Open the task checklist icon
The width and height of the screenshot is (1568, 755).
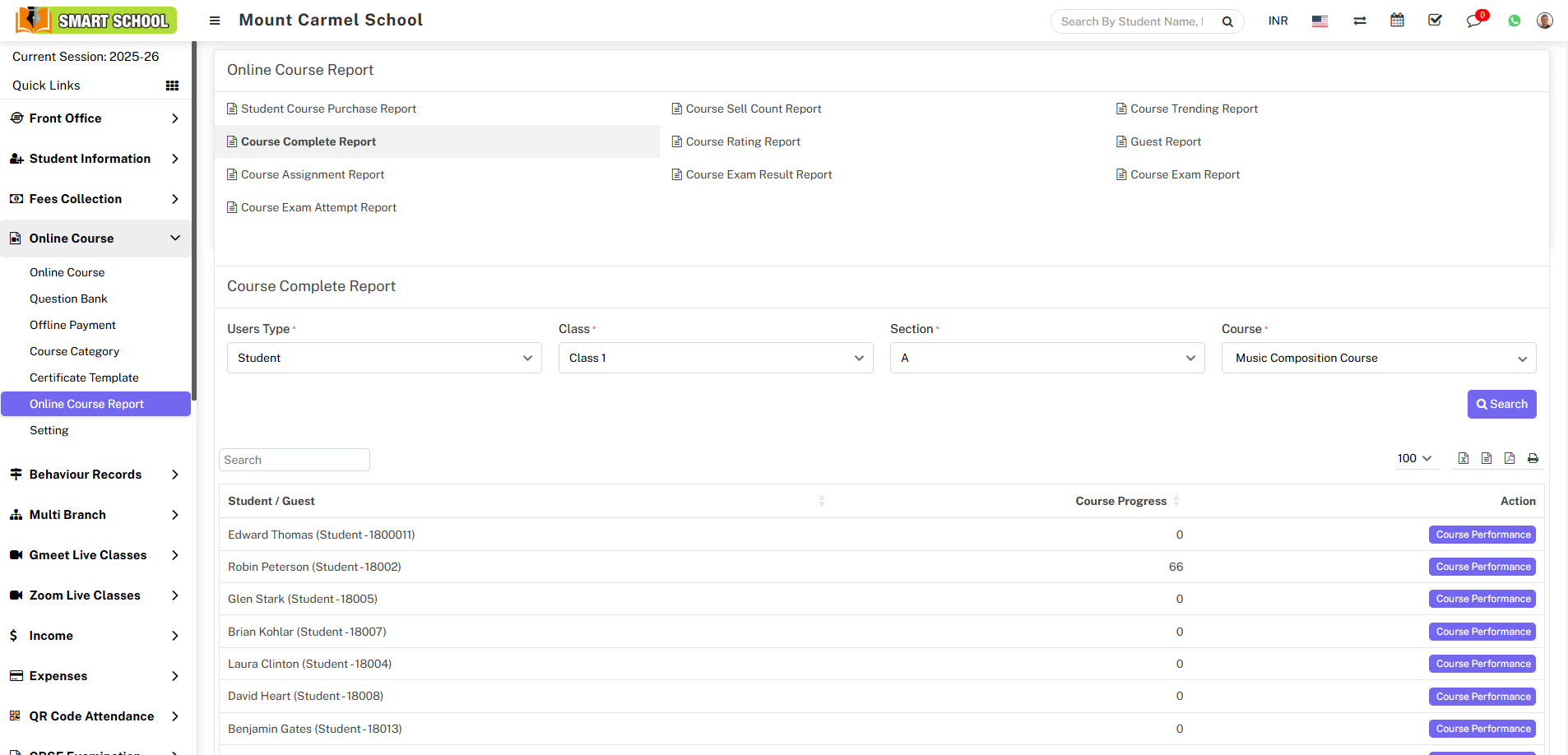(x=1435, y=21)
